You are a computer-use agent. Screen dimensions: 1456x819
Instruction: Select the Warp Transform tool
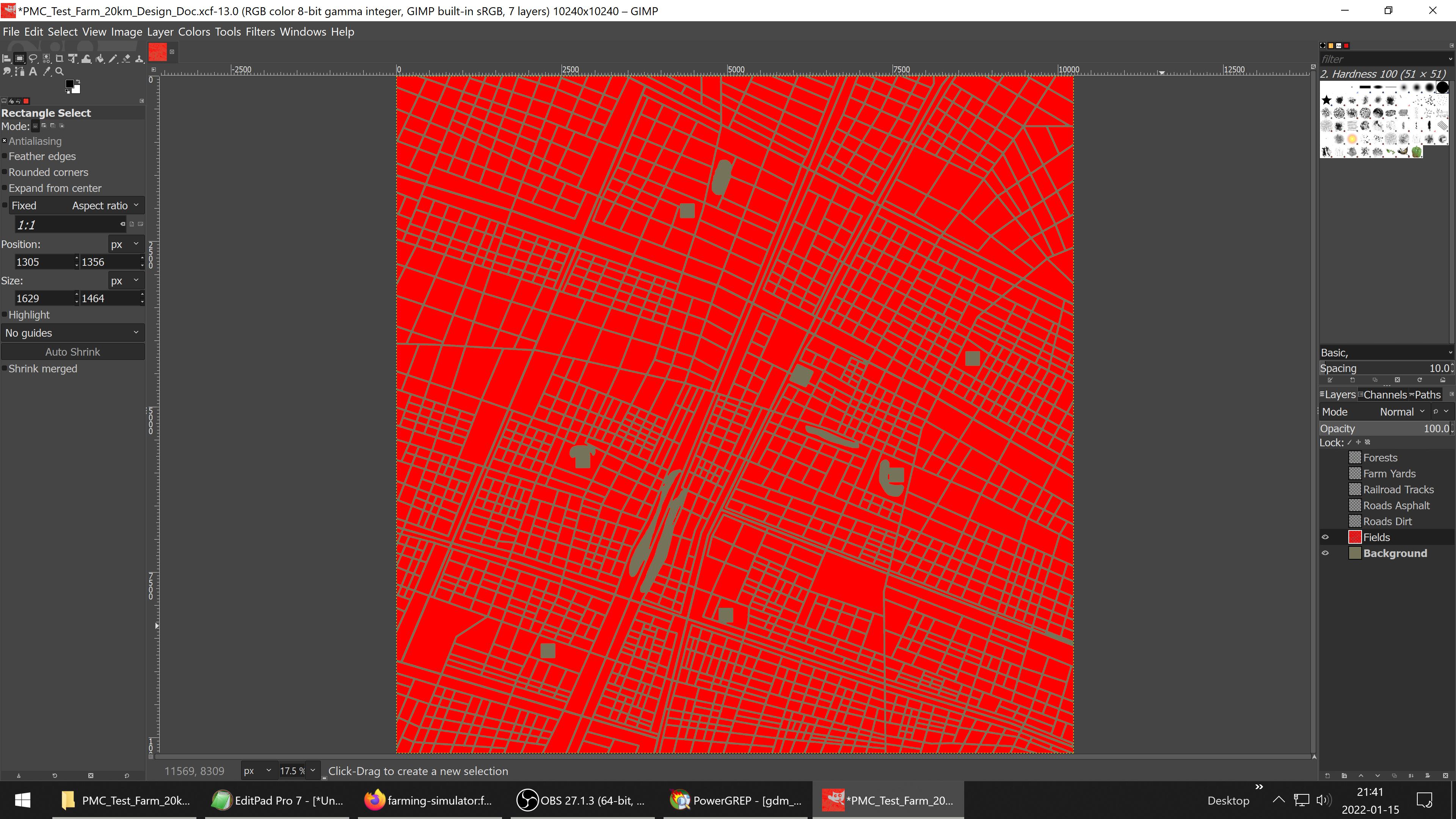86,58
